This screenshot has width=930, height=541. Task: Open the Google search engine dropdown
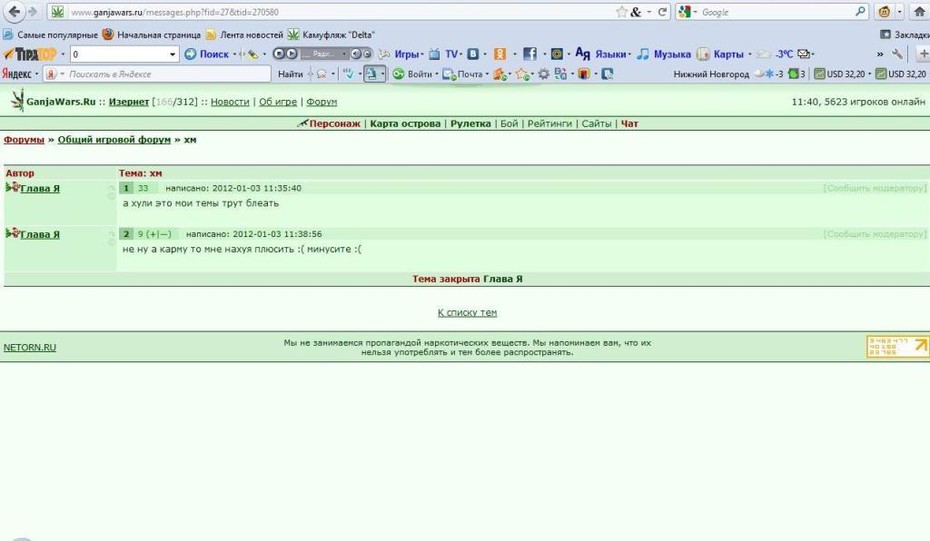click(x=696, y=12)
